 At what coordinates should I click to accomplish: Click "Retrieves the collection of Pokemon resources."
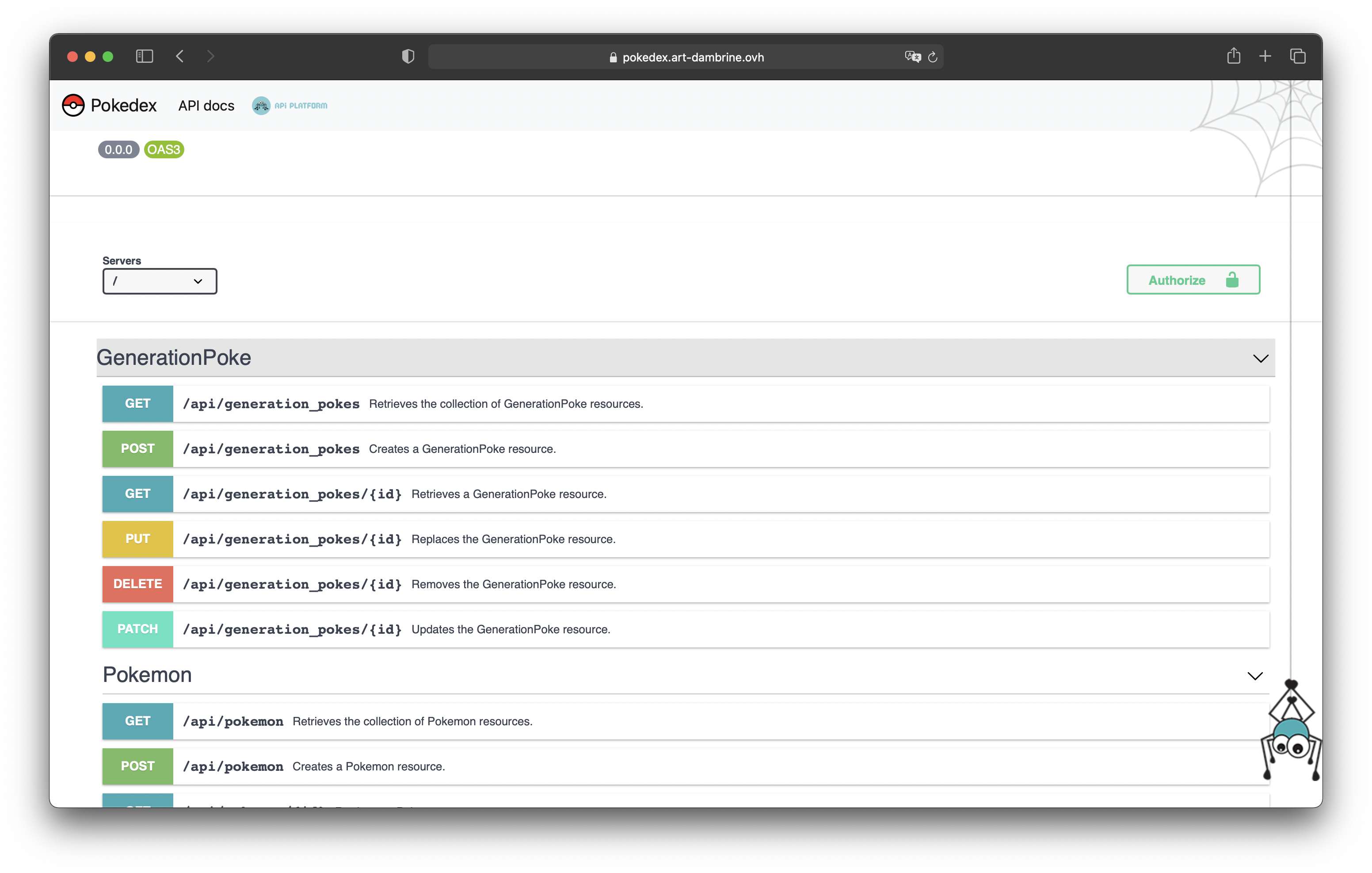tap(412, 721)
